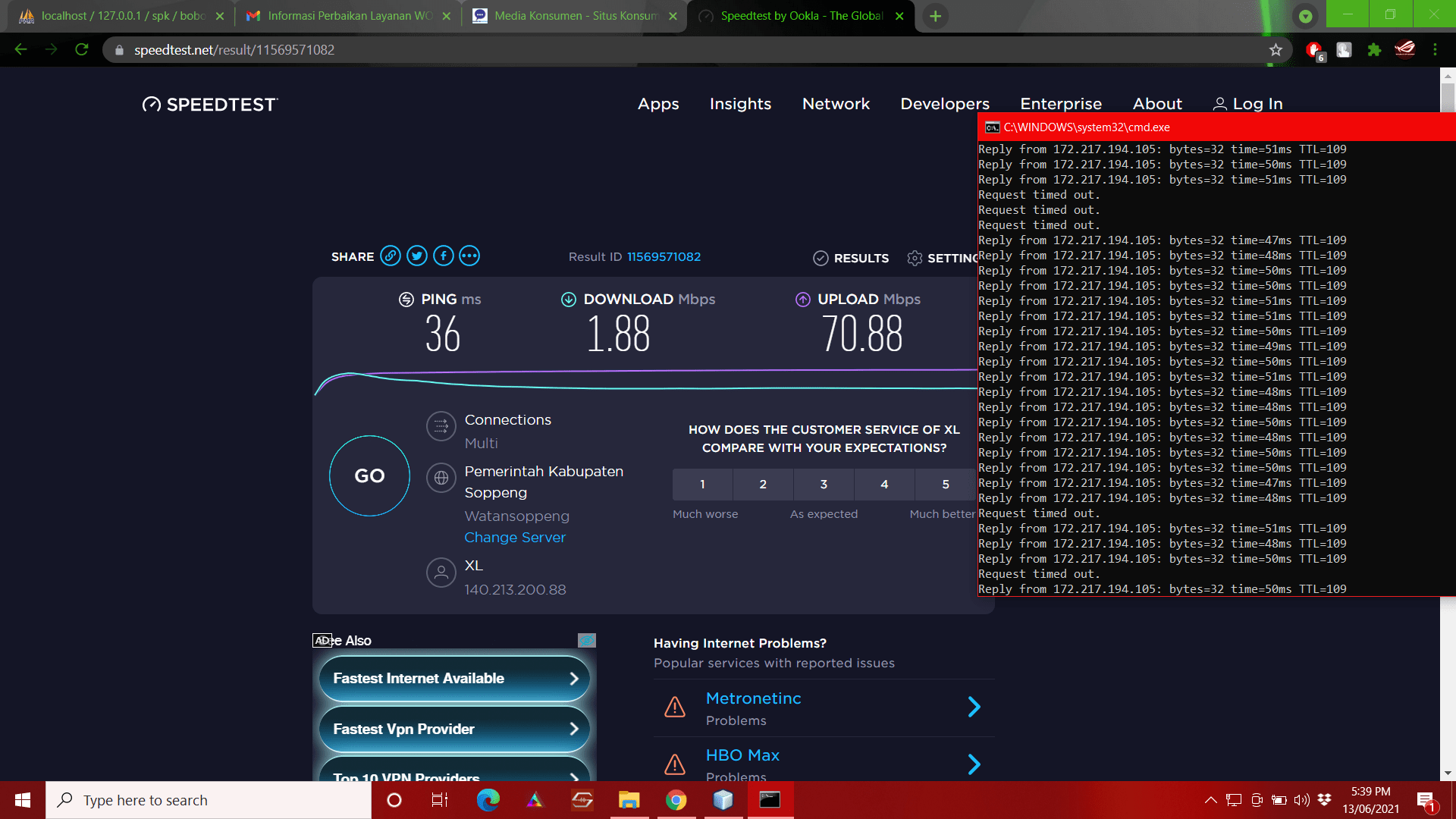The image size is (1456, 819).
Task: Close the Media Konsumen tab
Action: 673,16
